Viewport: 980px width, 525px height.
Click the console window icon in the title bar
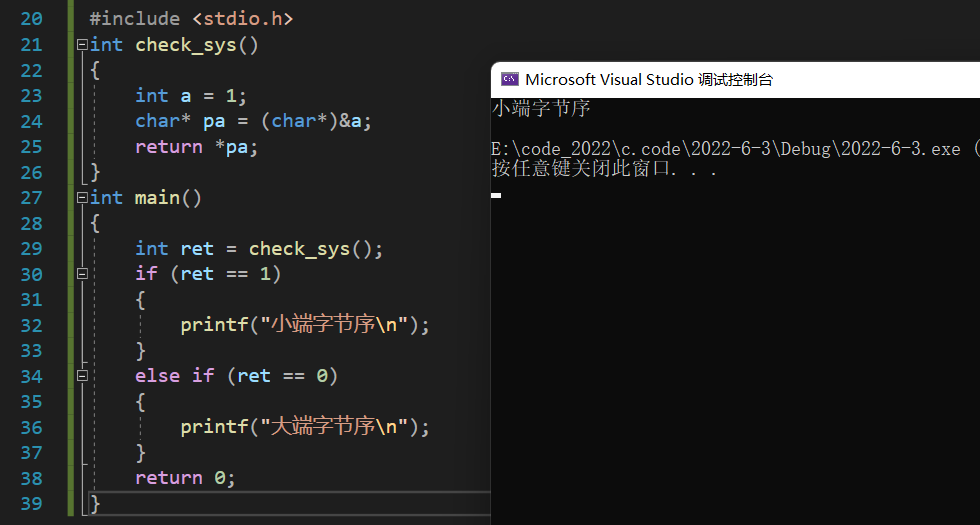[x=509, y=79]
